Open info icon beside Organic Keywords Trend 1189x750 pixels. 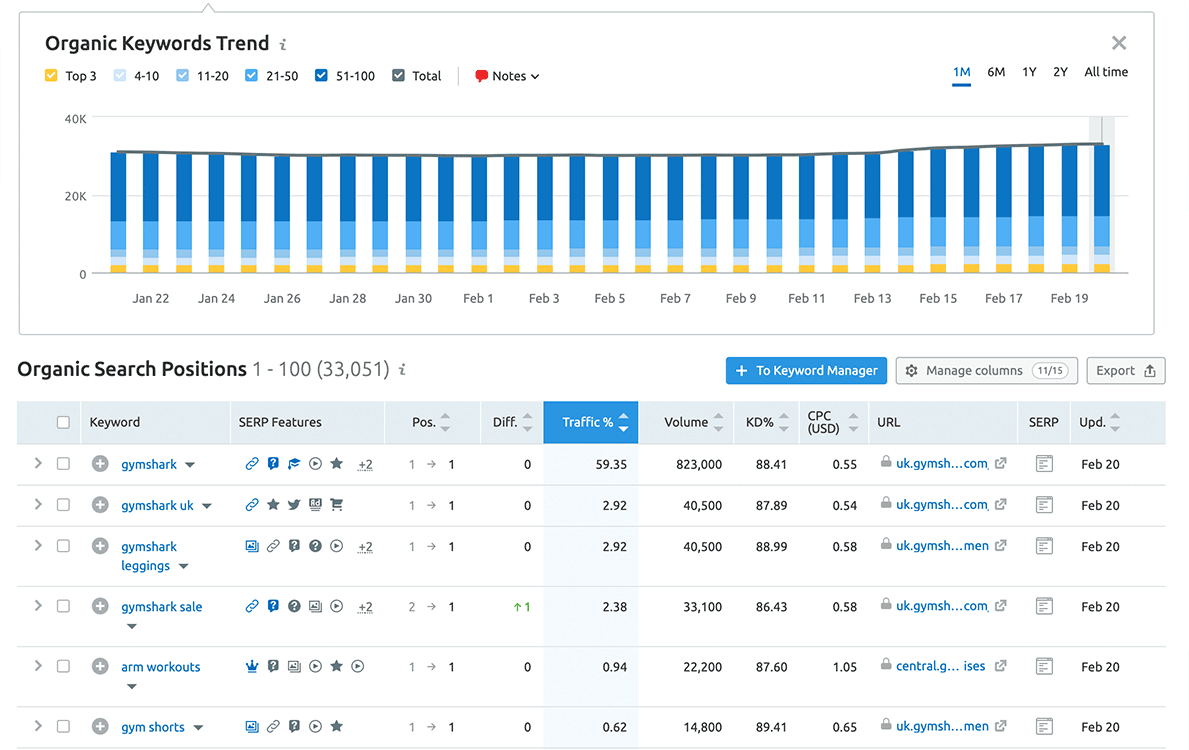click(x=283, y=45)
